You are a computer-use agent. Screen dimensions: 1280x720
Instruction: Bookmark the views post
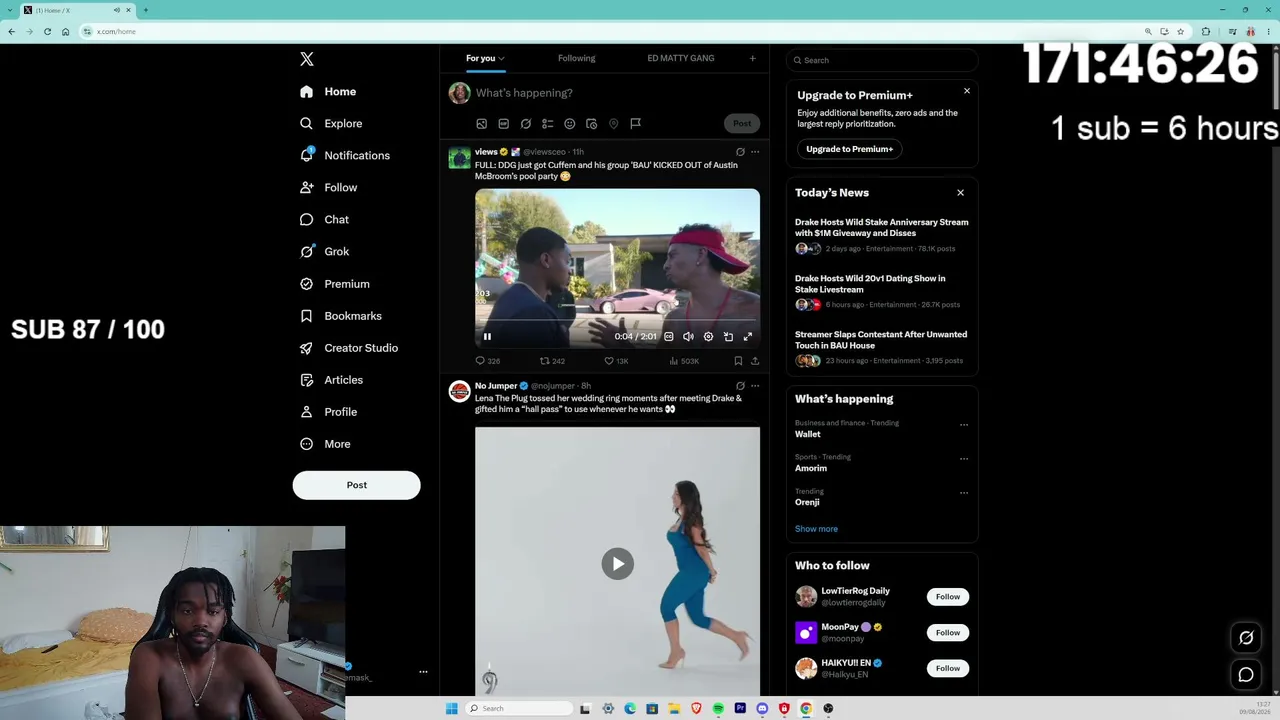click(738, 361)
